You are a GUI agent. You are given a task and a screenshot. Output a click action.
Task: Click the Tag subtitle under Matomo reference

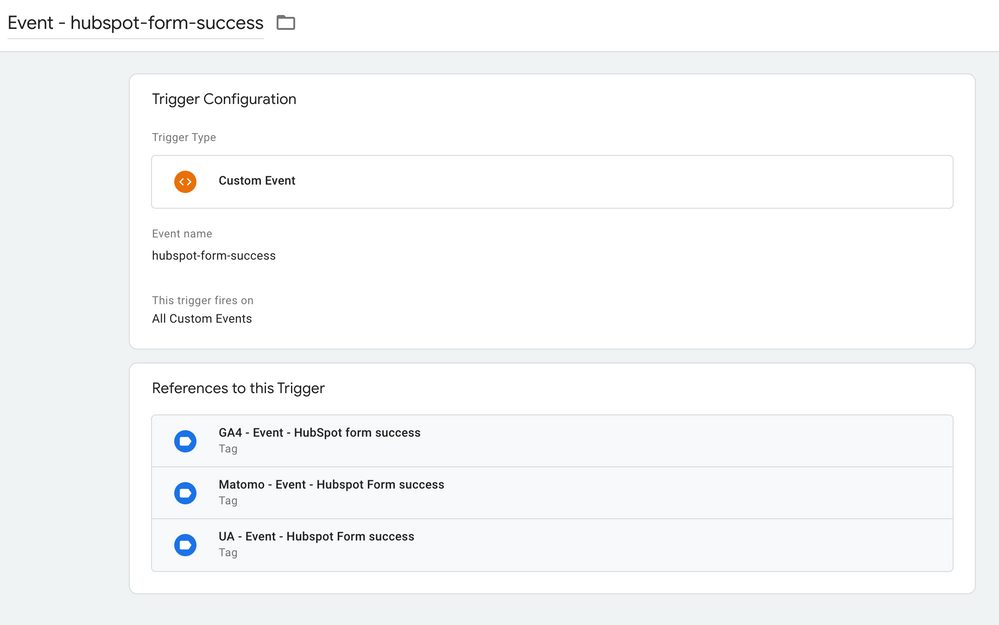click(x=228, y=501)
